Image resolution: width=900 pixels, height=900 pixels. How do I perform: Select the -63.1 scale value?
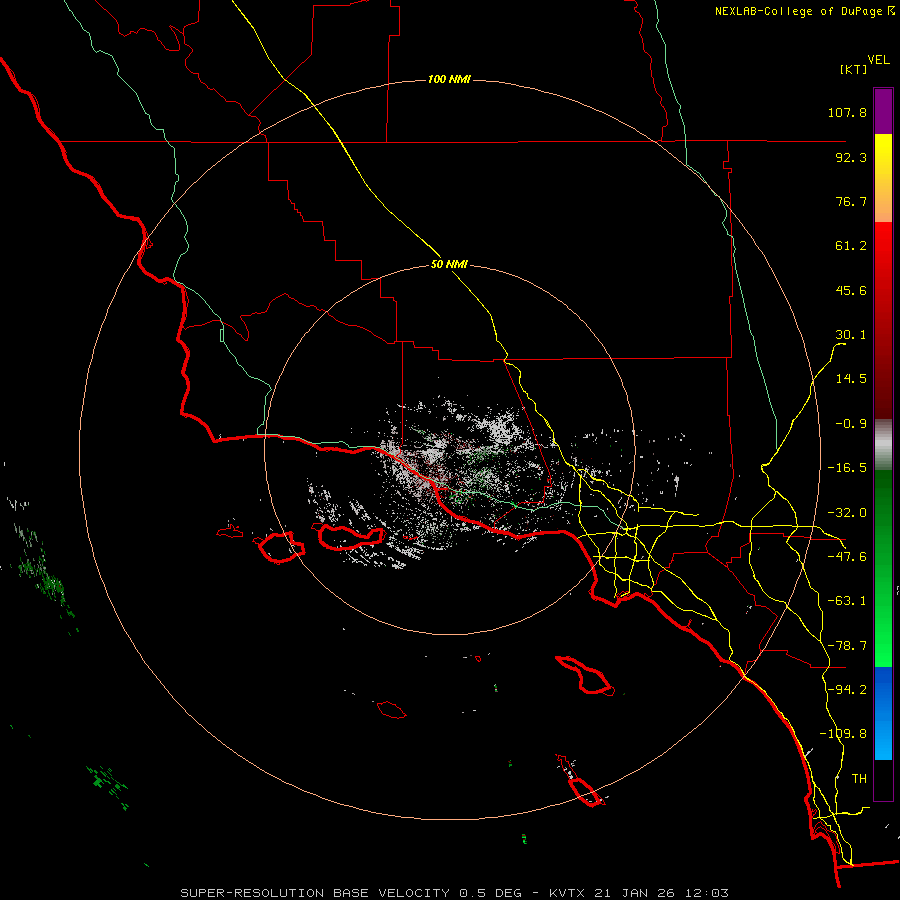847,601
